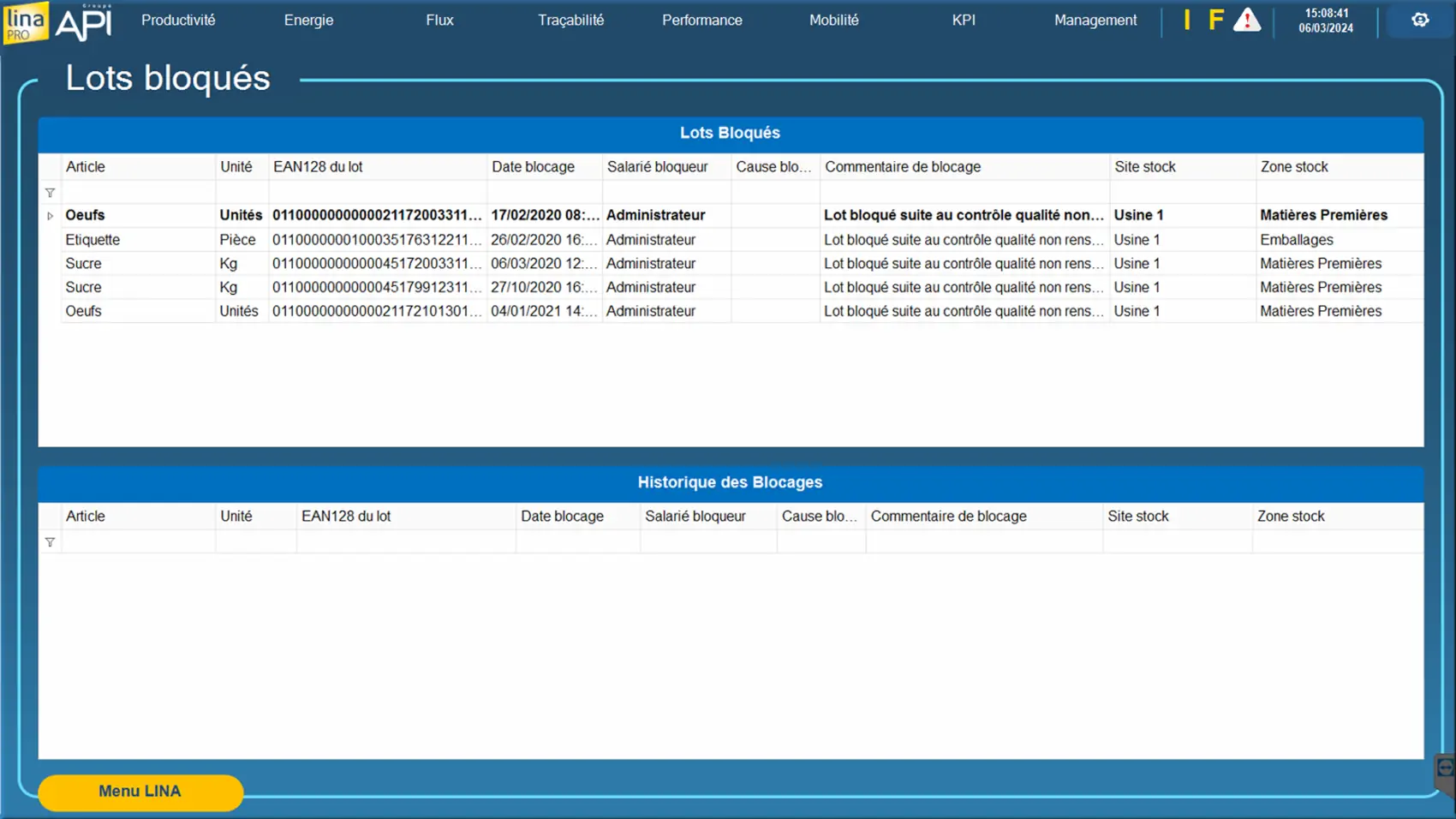Open the red warning triangle alert
1456x819 pixels.
(x=1247, y=21)
